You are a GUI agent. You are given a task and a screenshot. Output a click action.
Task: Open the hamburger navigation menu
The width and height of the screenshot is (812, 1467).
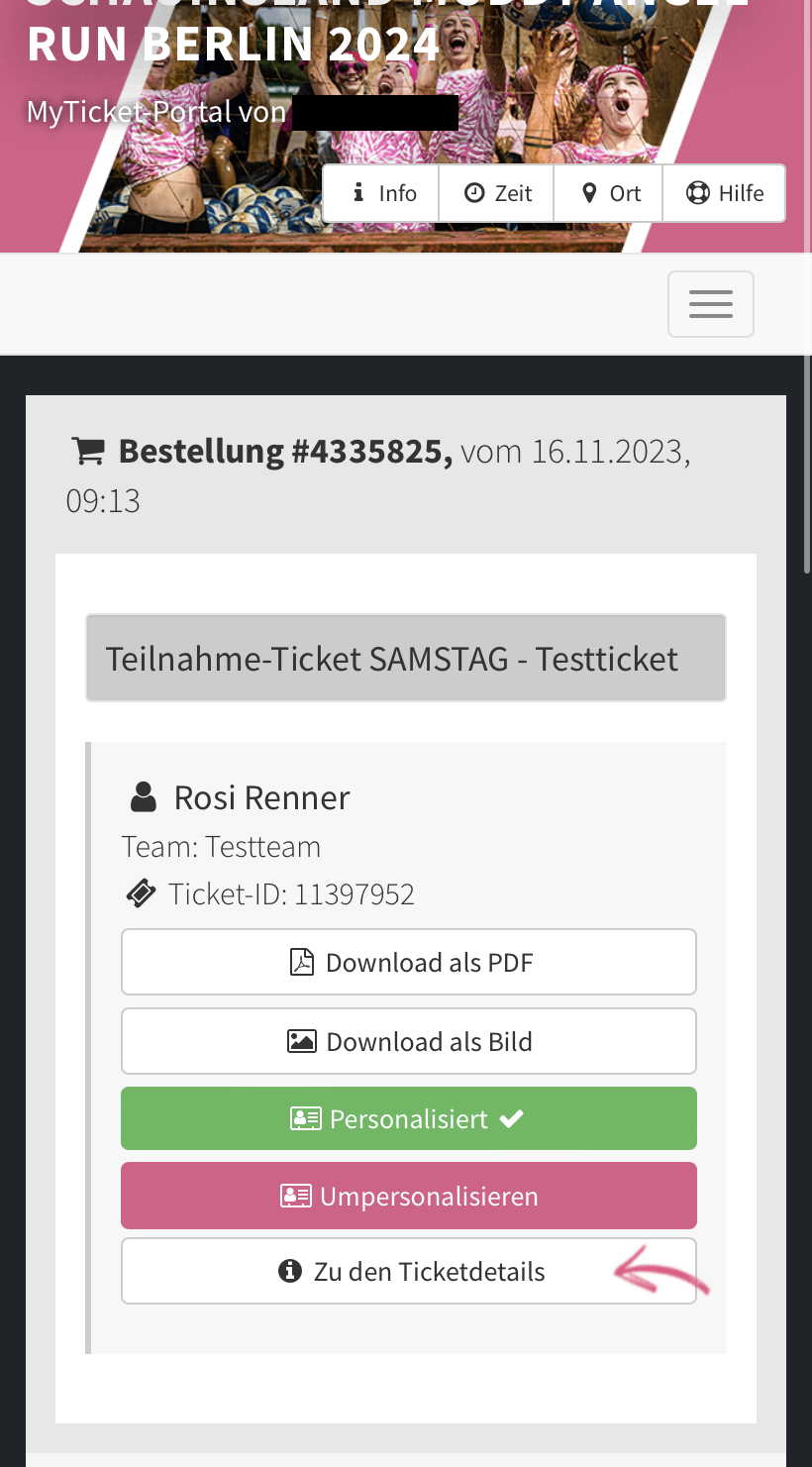[710, 303]
